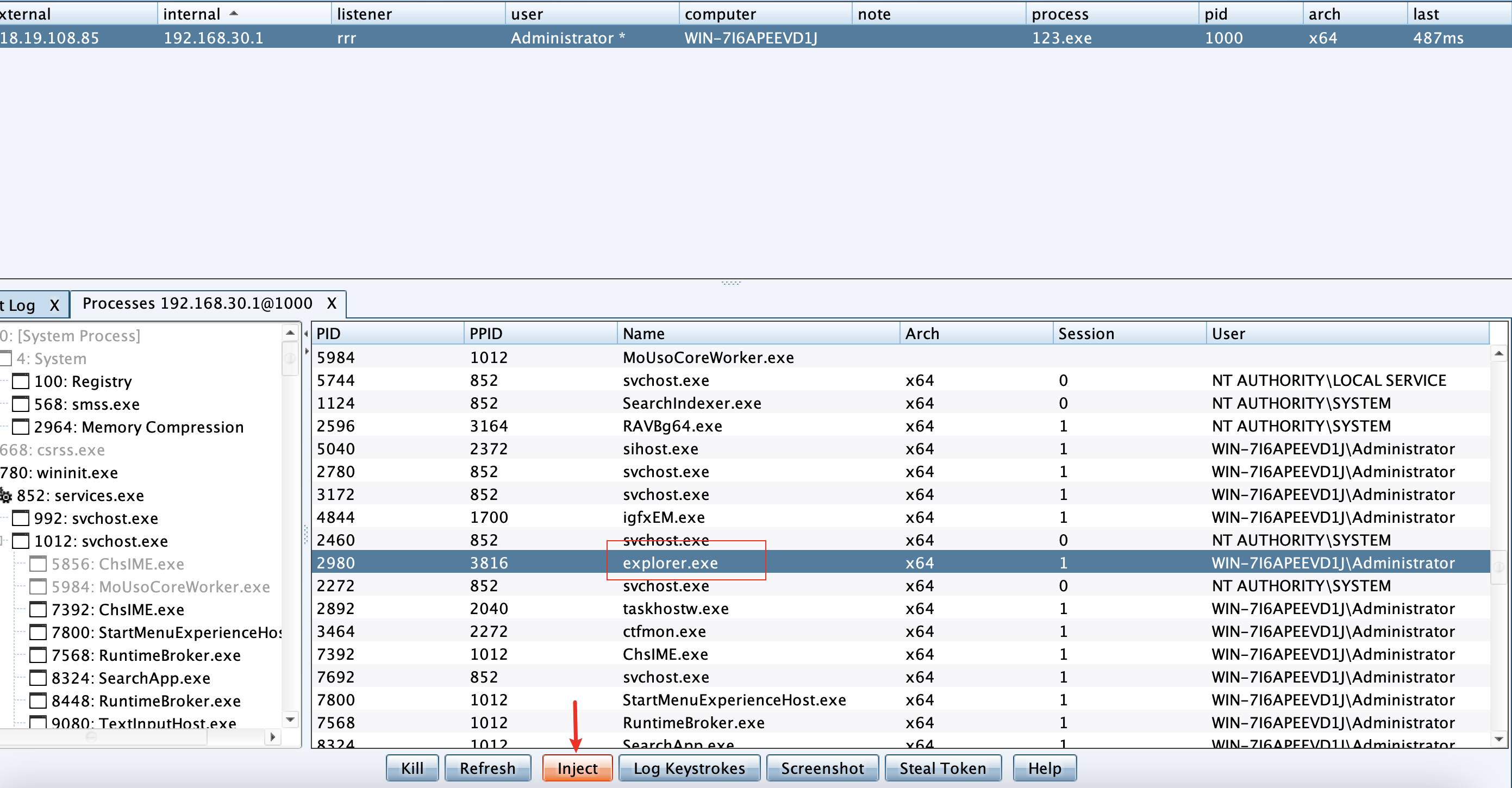
Task: Sort sessions by note column
Action: [x=939, y=14]
